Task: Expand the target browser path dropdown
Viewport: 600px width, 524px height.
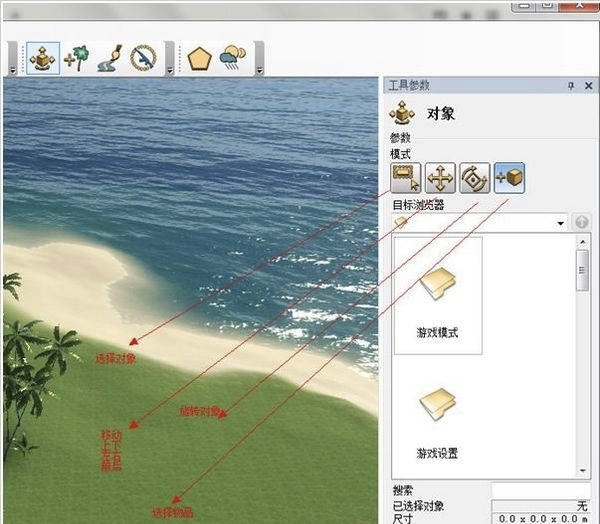Action: pyautogui.click(x=561, y=223)
